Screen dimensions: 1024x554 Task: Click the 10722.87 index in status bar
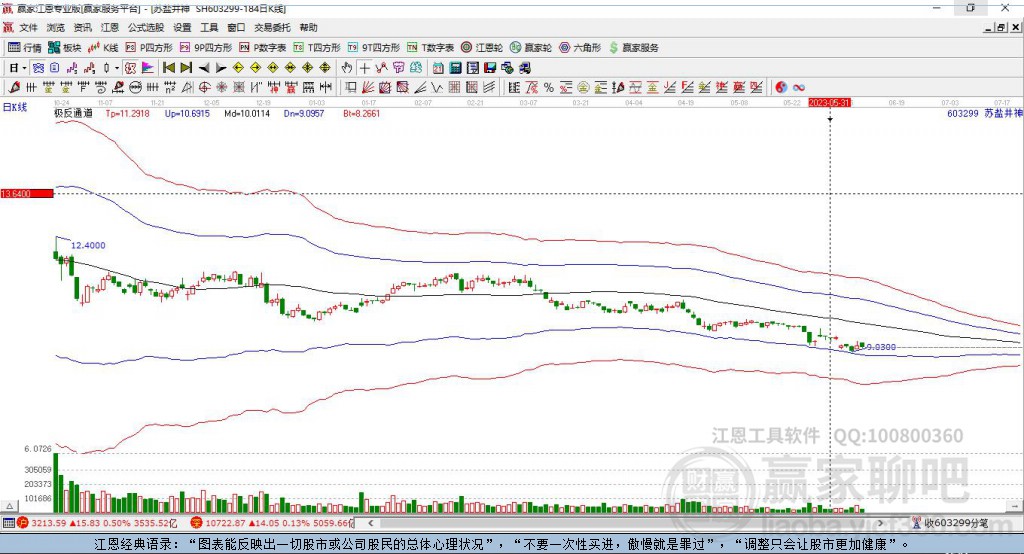[x=224, y=523]
